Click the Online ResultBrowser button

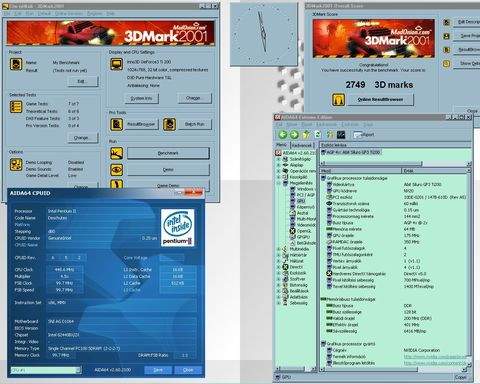pos(380,100)
